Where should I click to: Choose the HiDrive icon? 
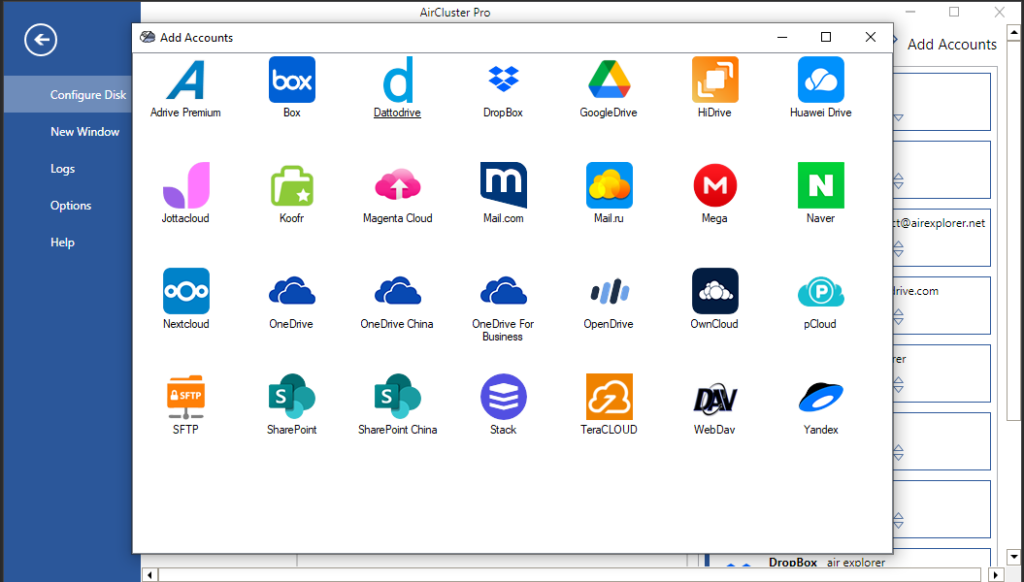click(715, 80)
